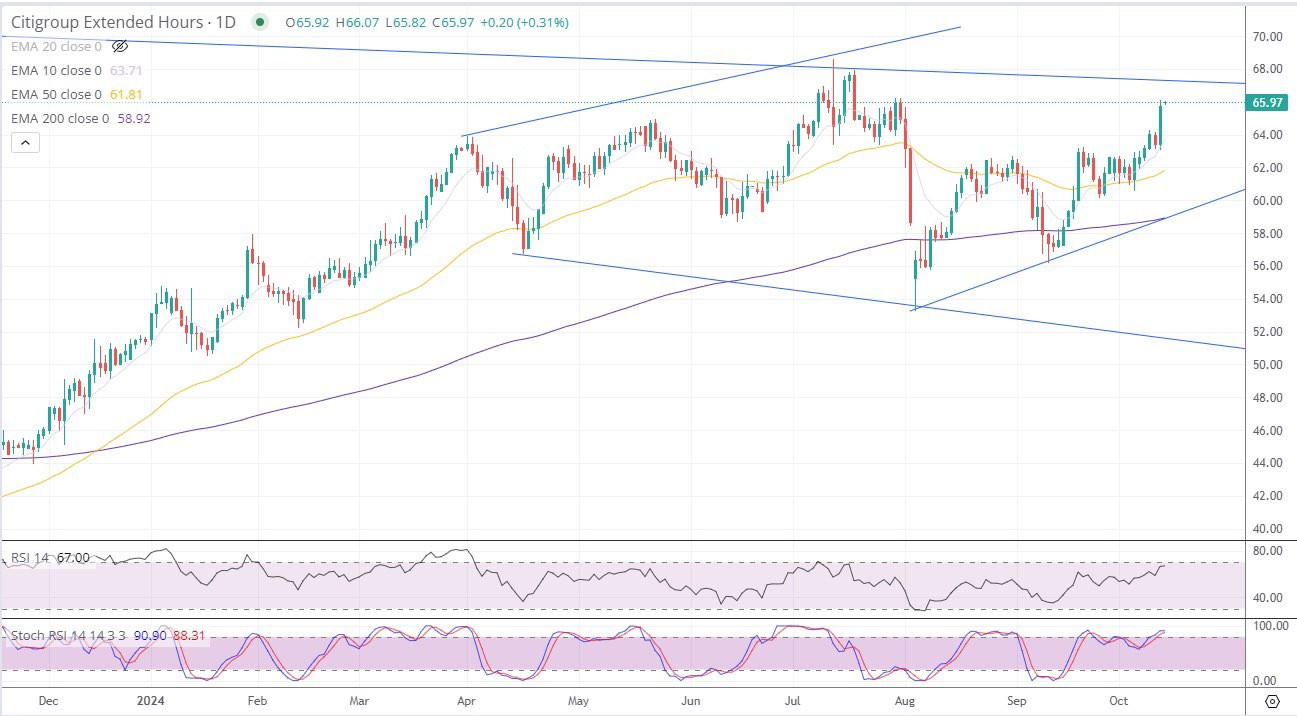Image resolution: width=1297 pixels, height=716 pixels.
Task: Click the change value +0.20 (+0.31%)
Action: click(x=527, y=22)
